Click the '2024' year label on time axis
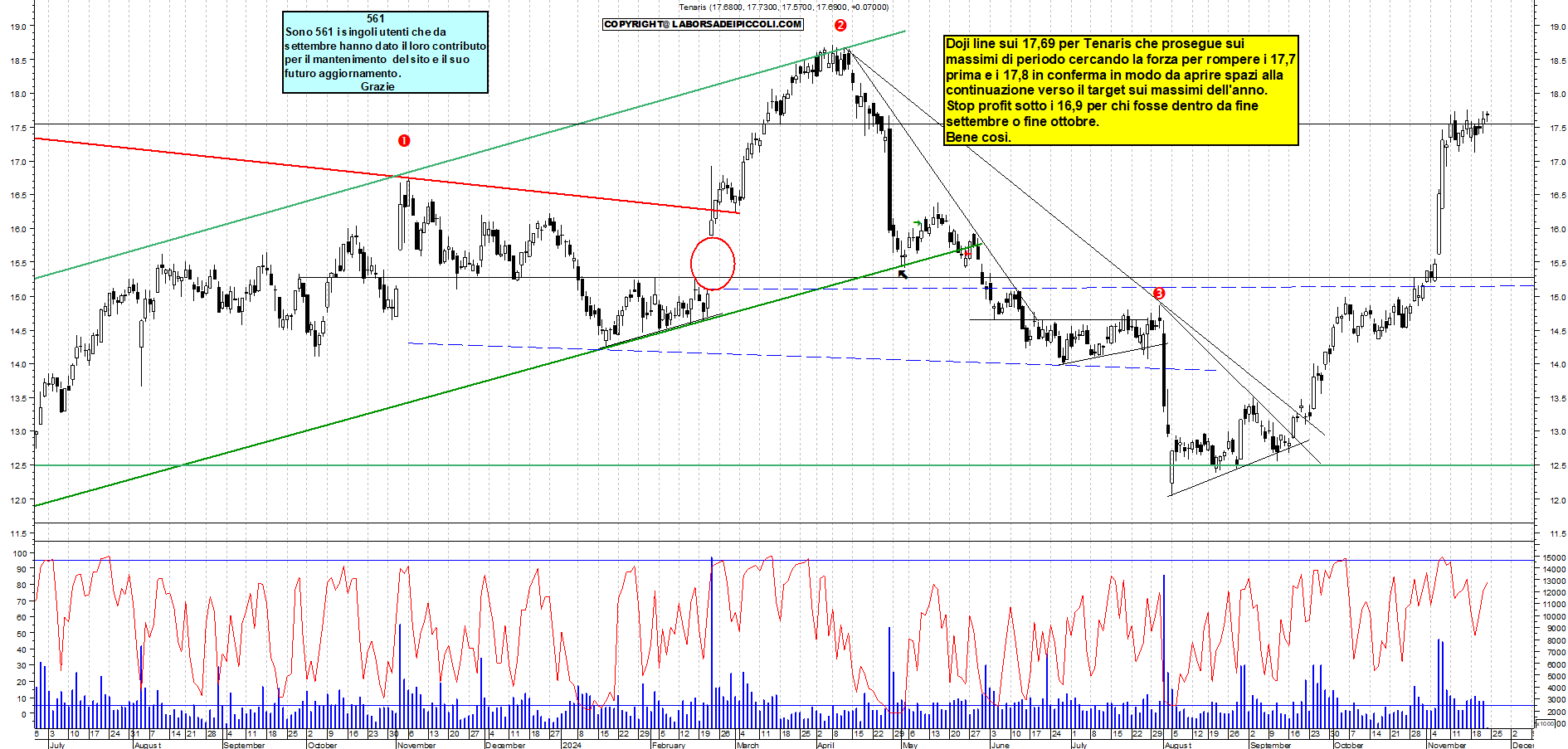 coord(571,745)
